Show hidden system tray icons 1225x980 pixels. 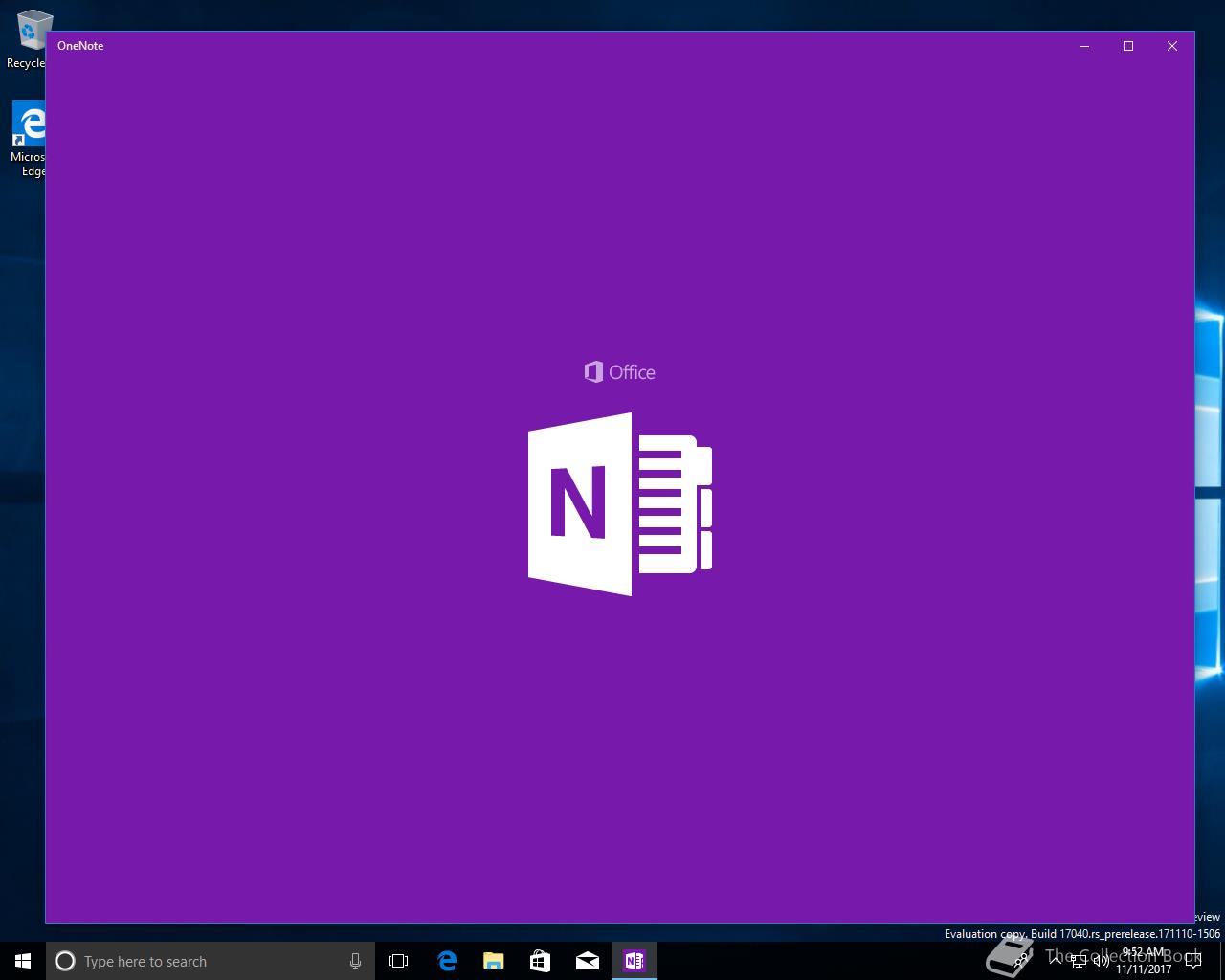[1056, 961]
